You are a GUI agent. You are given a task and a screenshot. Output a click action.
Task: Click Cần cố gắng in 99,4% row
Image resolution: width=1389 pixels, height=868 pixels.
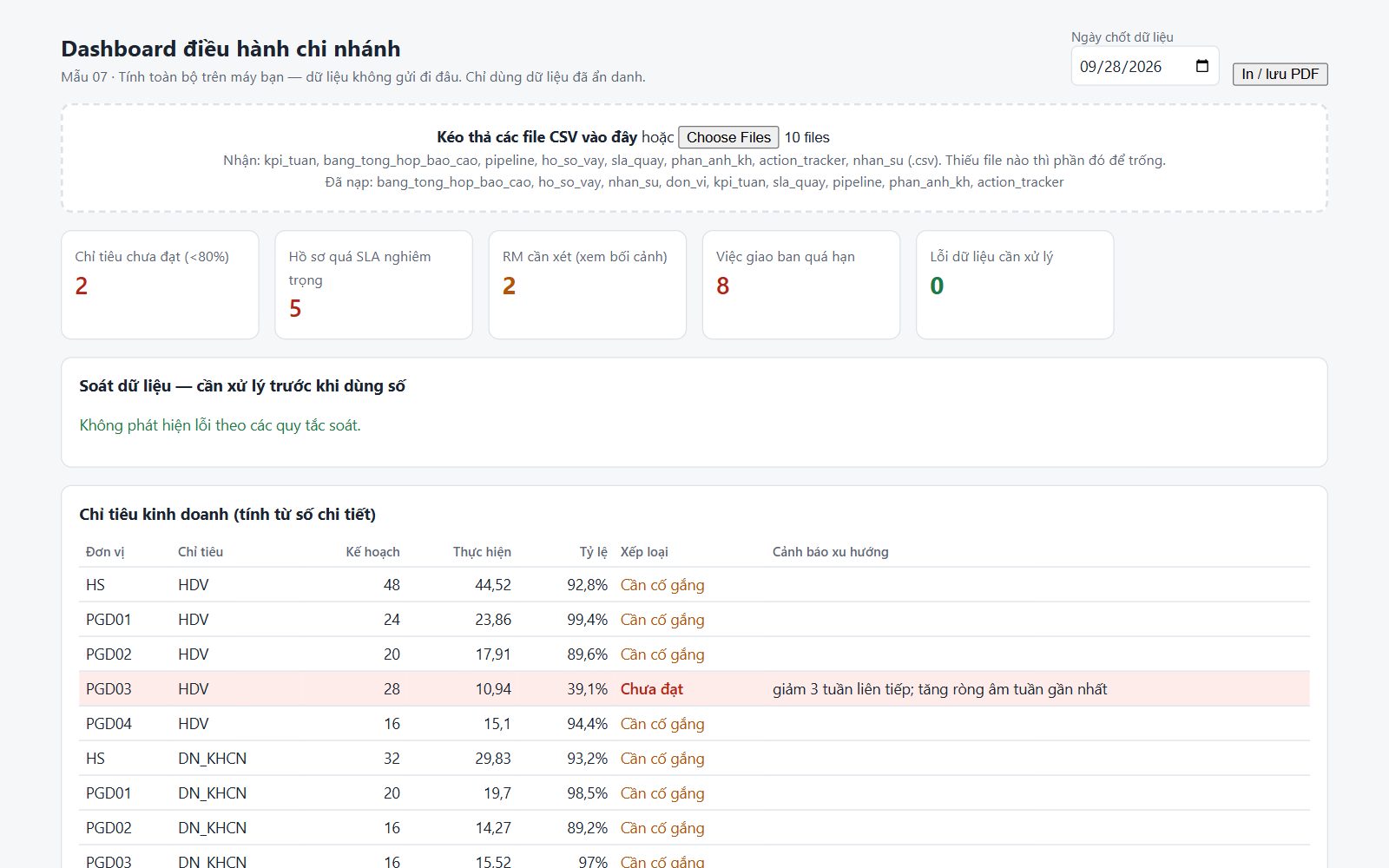pyautogui.click(x=662, y=620)
